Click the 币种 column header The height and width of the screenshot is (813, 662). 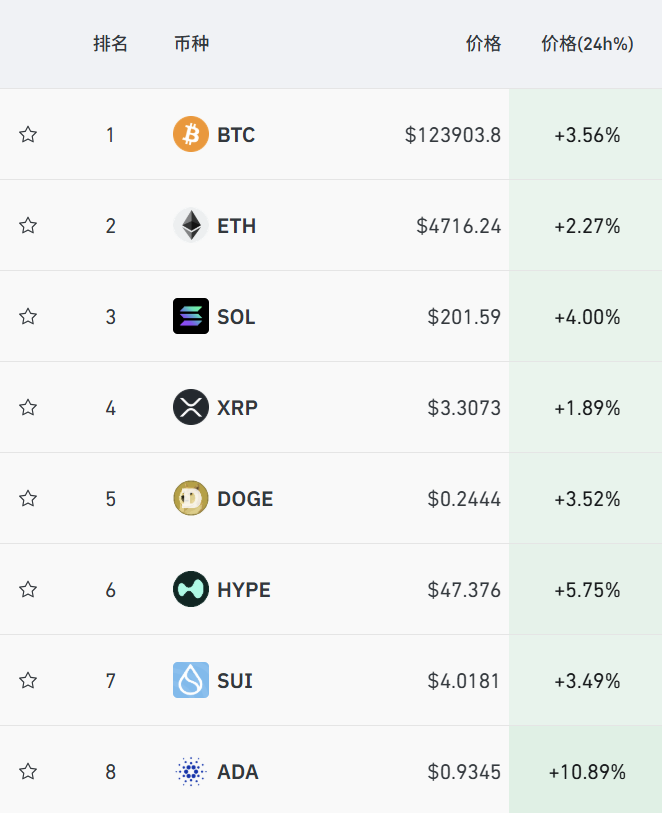191,44
